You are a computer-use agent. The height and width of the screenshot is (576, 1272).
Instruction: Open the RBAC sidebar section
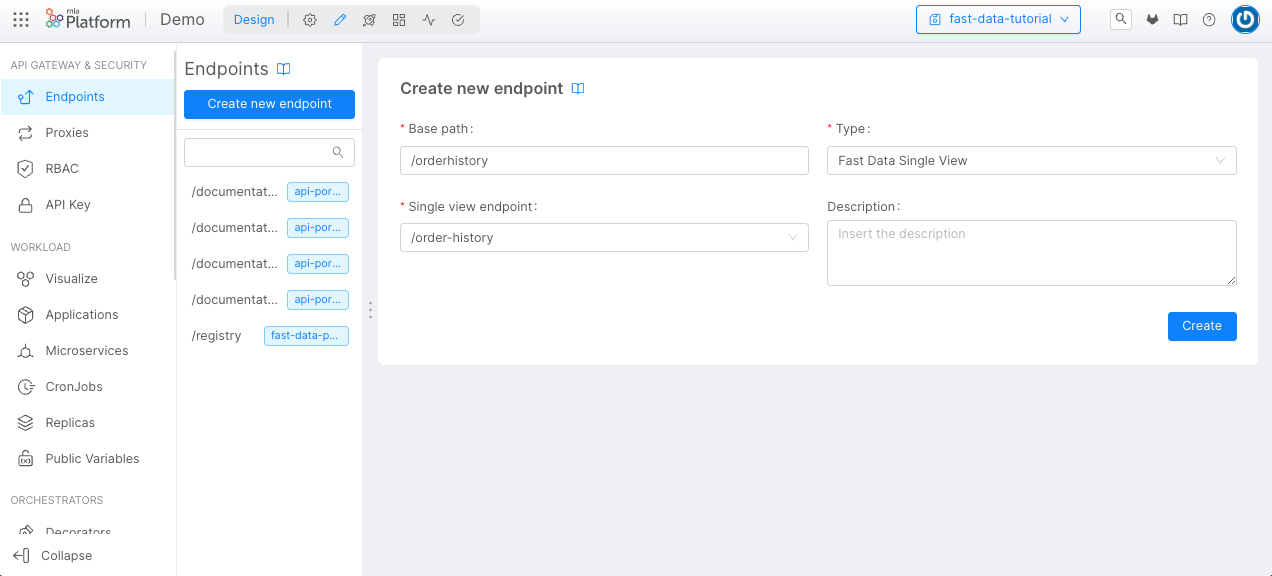(x=62, y=169)
